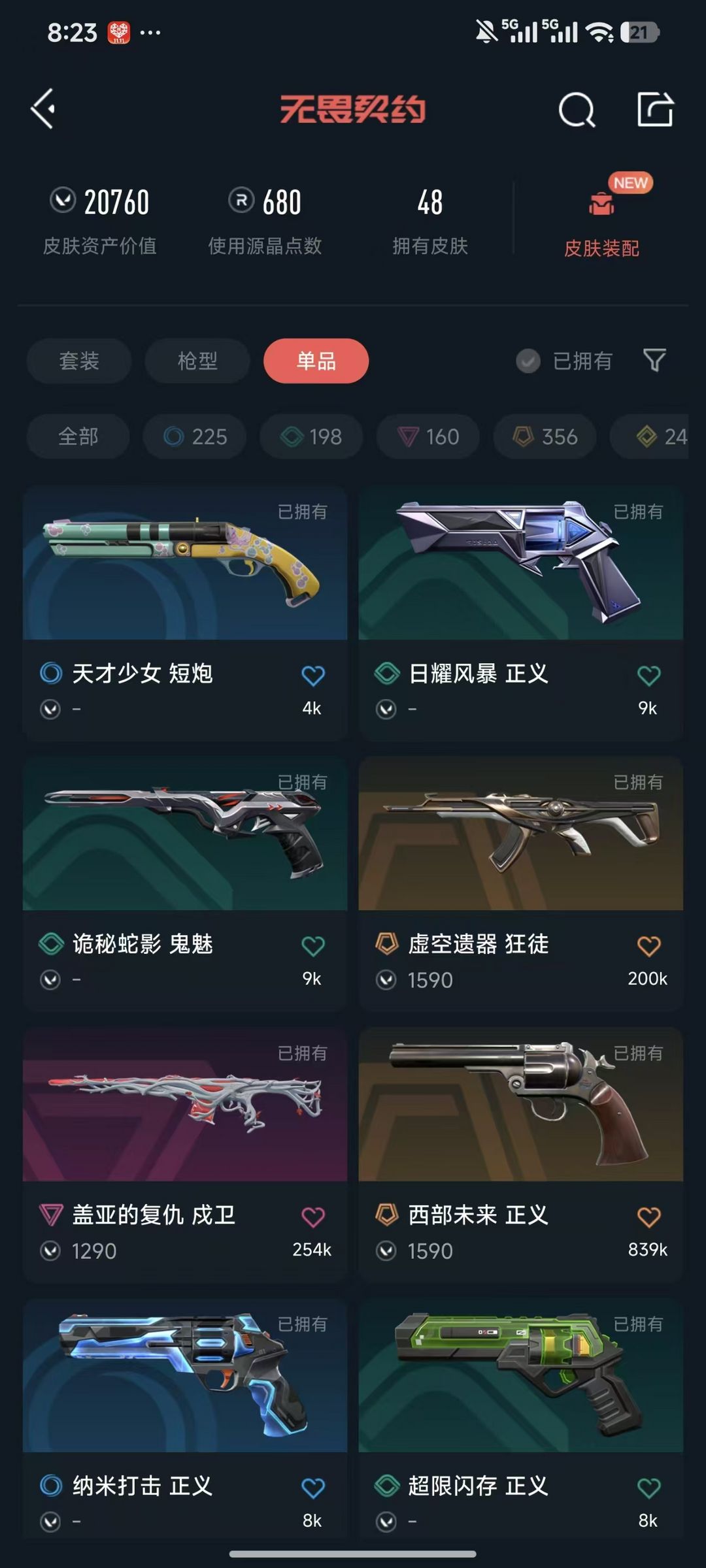Filter by the 225 blue tier chip

point(195,436)
